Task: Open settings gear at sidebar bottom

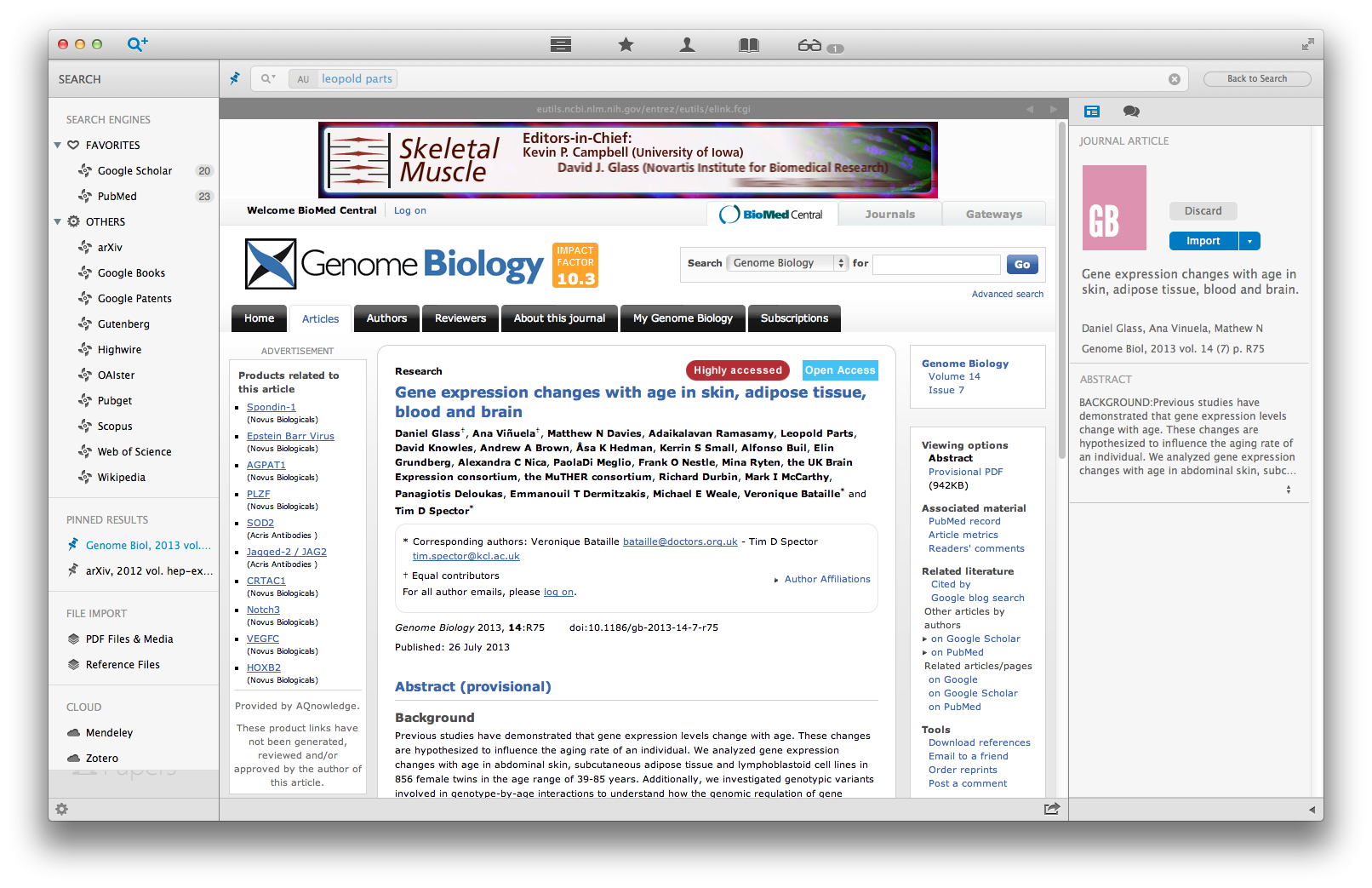Action: 61,809
